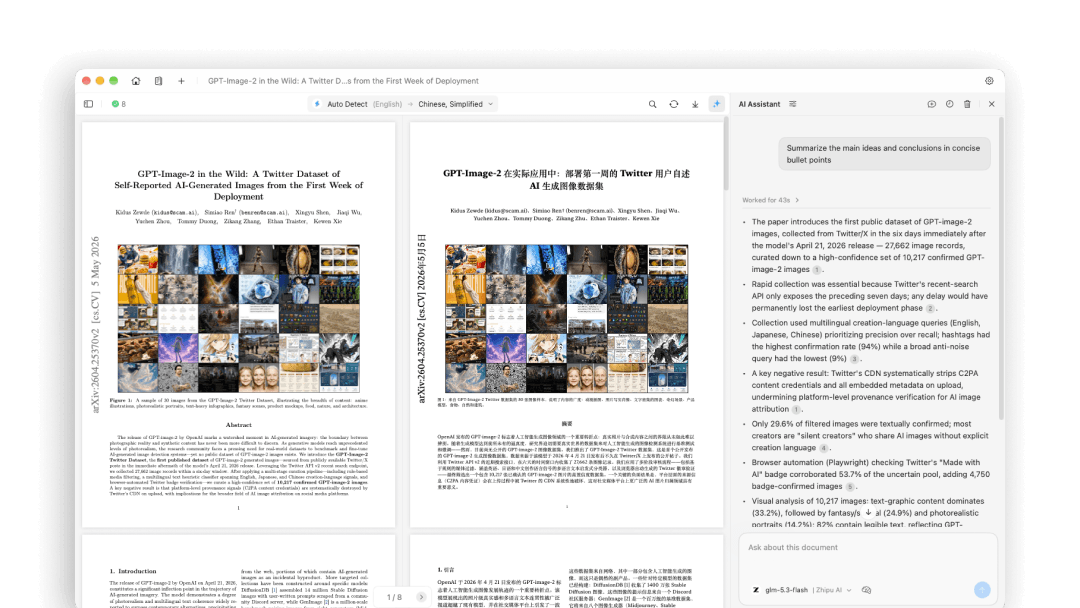Click the document view vertical scrollbar
The width and height of the screenshot is (1080, 608).
coord(725,155)
